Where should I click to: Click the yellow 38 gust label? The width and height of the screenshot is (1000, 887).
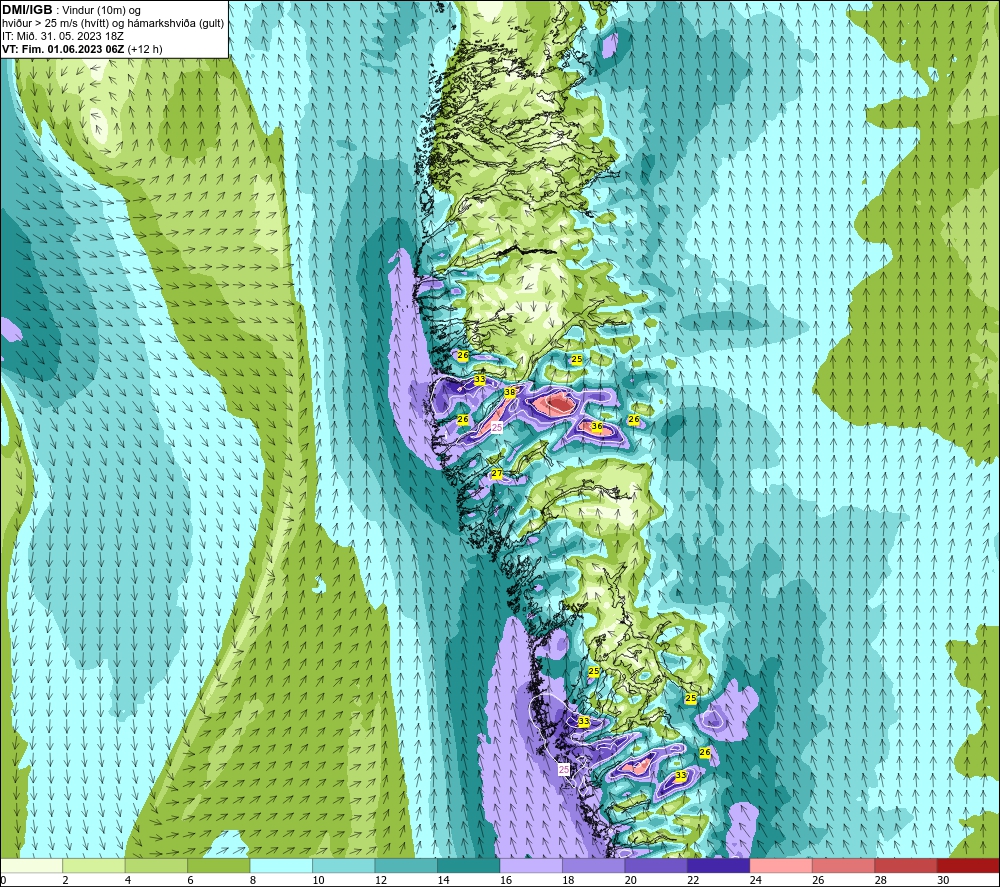(510, 393)
